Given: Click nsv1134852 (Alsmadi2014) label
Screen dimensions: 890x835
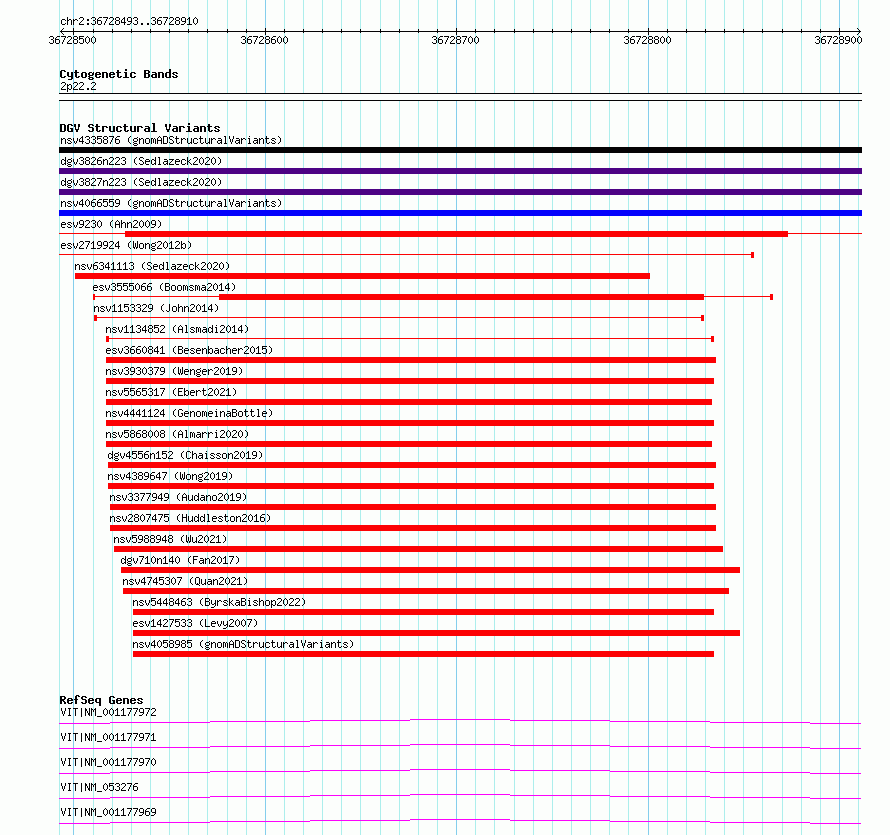Looking at the screenshot, I should 177,329.
